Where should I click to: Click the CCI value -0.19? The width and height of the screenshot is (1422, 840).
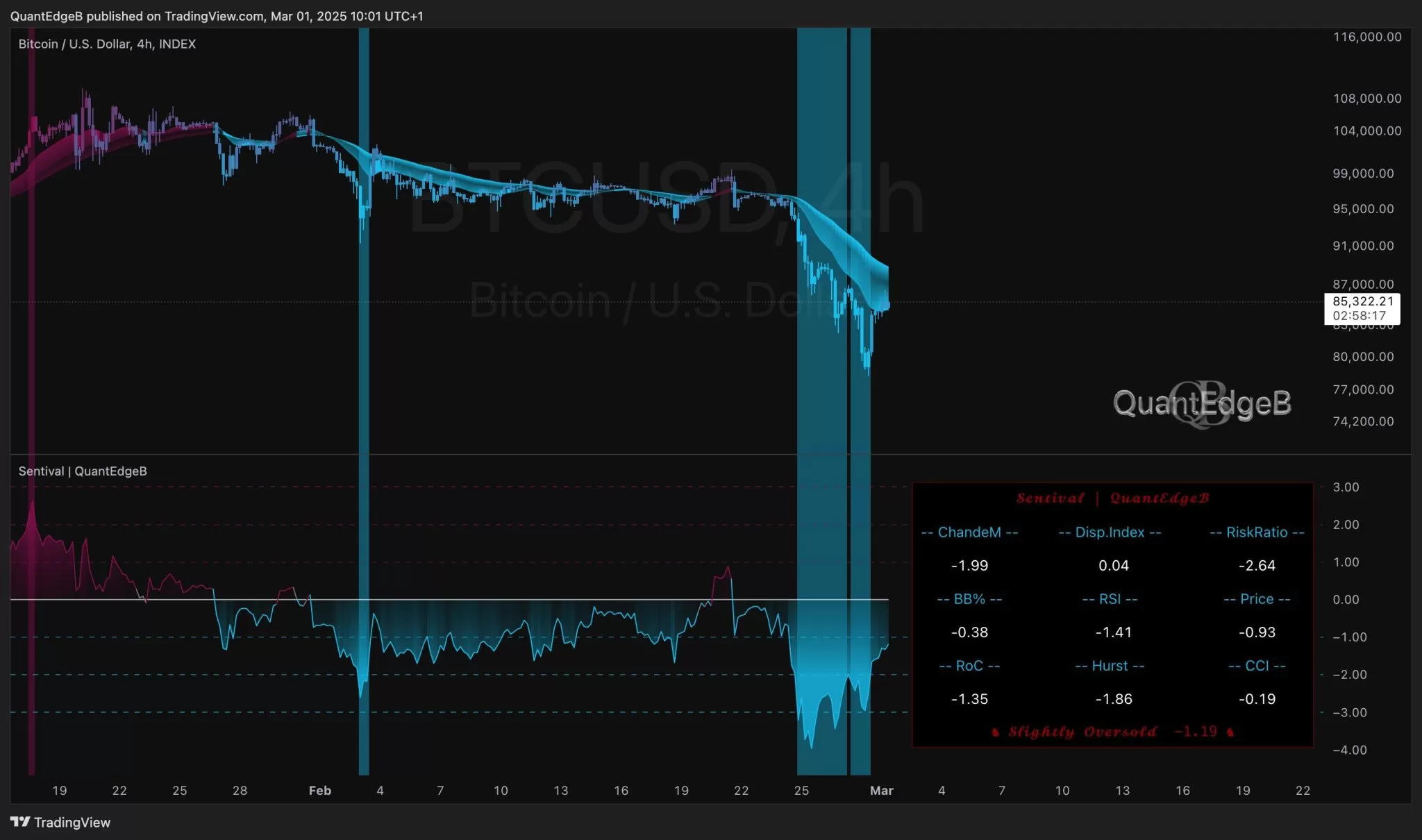[x=1257, y=699]
